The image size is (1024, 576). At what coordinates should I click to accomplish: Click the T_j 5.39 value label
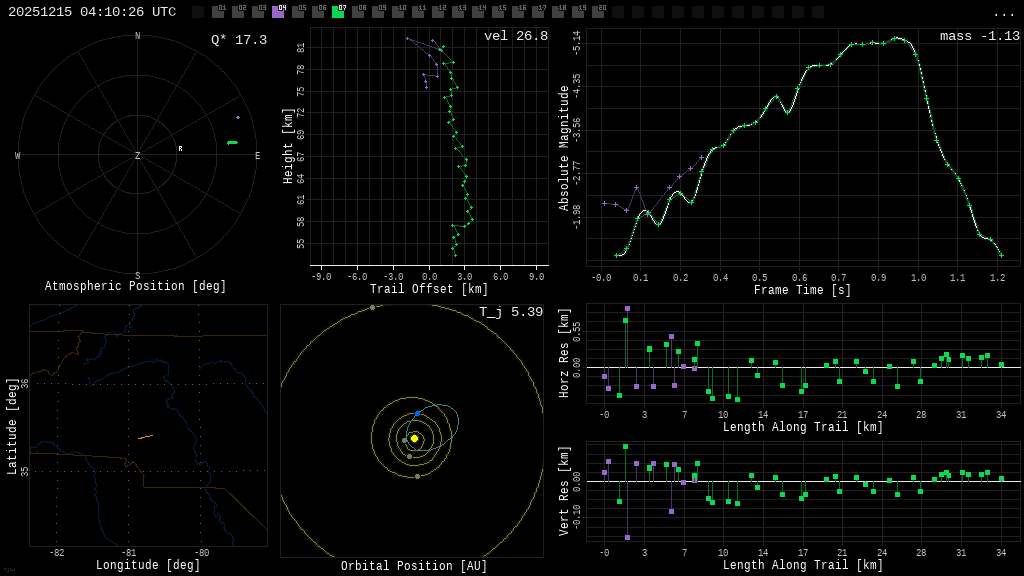(x=510, y=312)
